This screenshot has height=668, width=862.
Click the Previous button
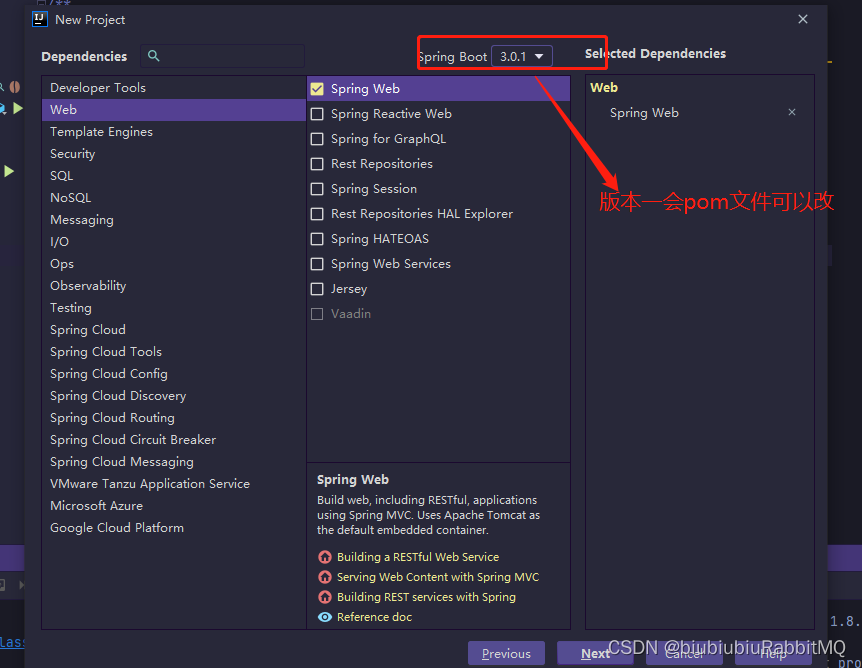click(506, 653)
